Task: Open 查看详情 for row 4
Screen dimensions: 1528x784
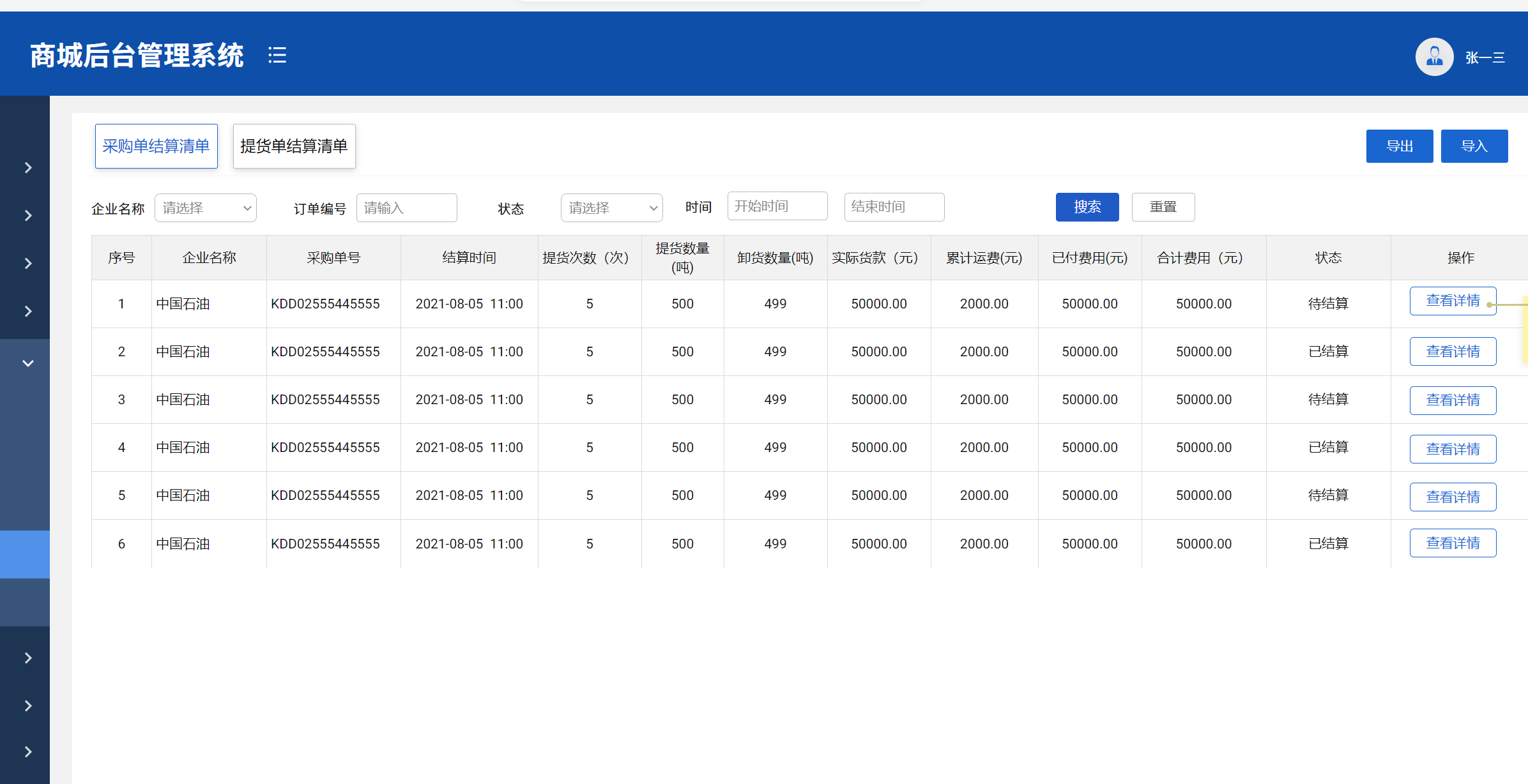Action: pos(1453,449)
